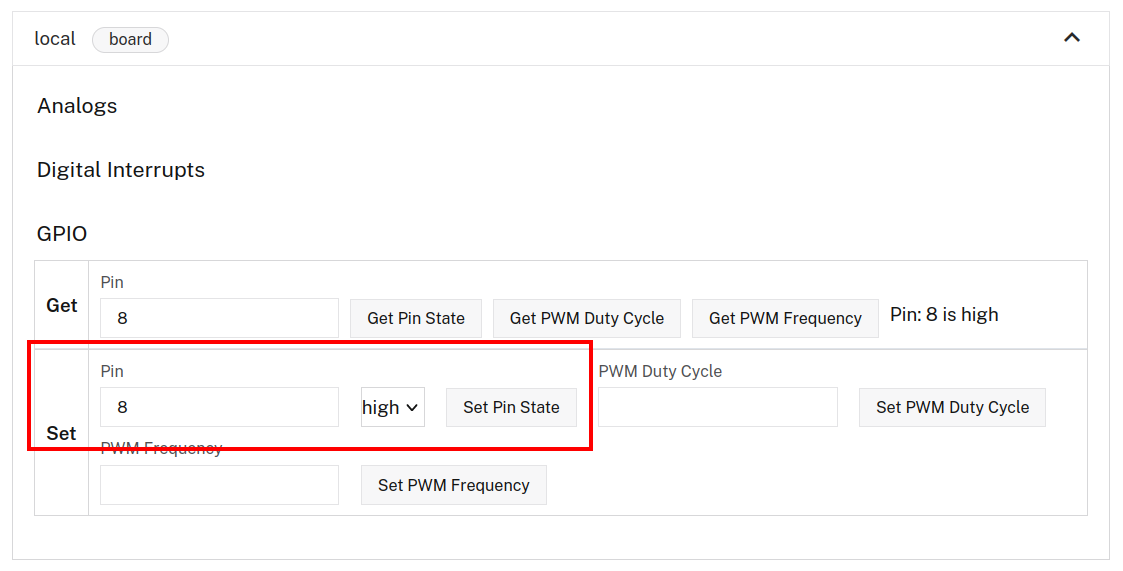Click Get PWM Frequency button
1123x571 pixels.
click(785, 318)
